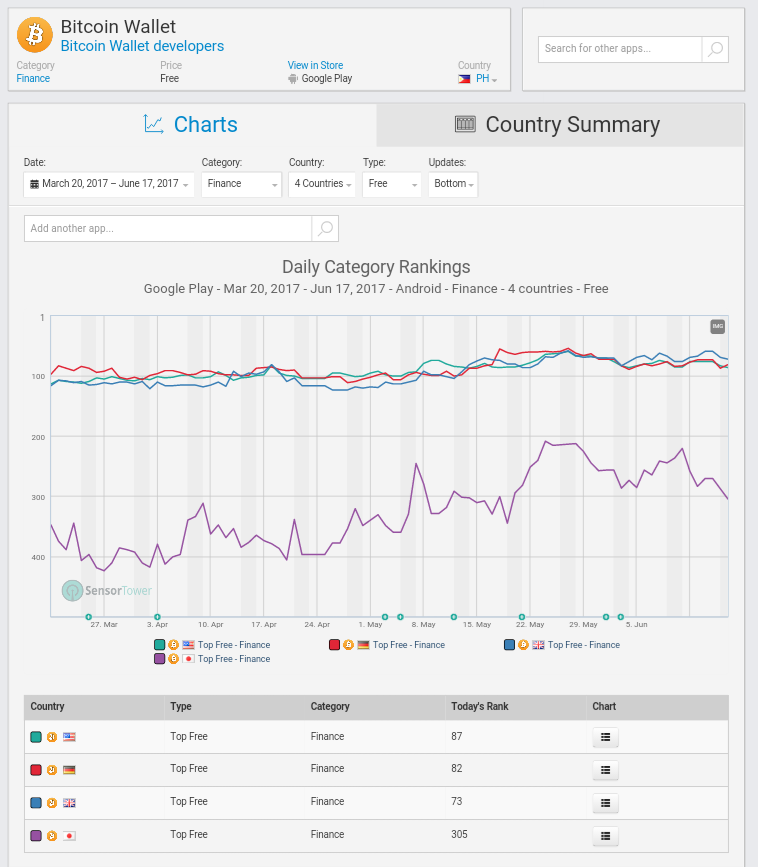Open the 4 Countries dropdown

pos(323,184)
